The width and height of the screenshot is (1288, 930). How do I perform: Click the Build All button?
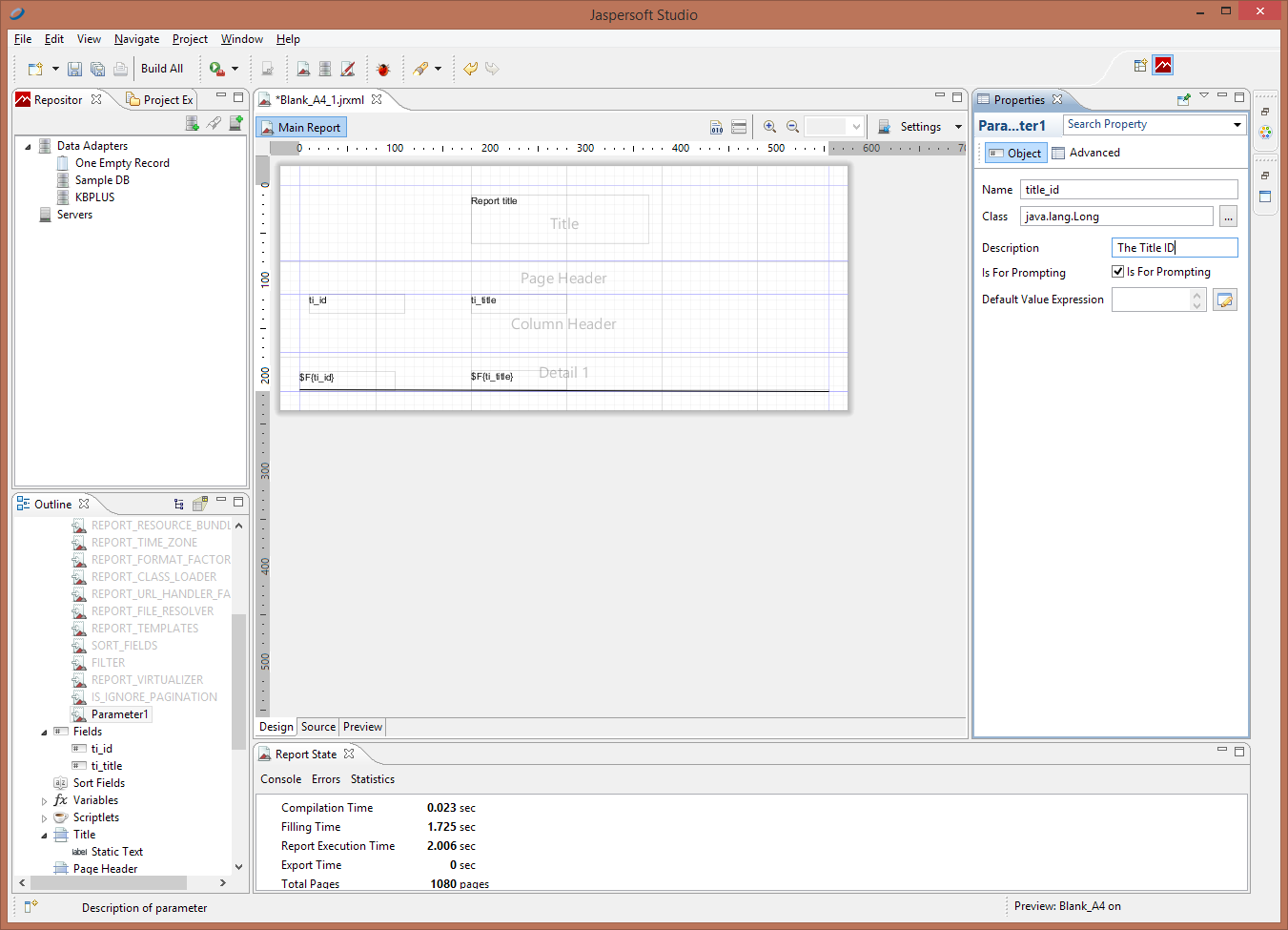click(x=162, y=69)
